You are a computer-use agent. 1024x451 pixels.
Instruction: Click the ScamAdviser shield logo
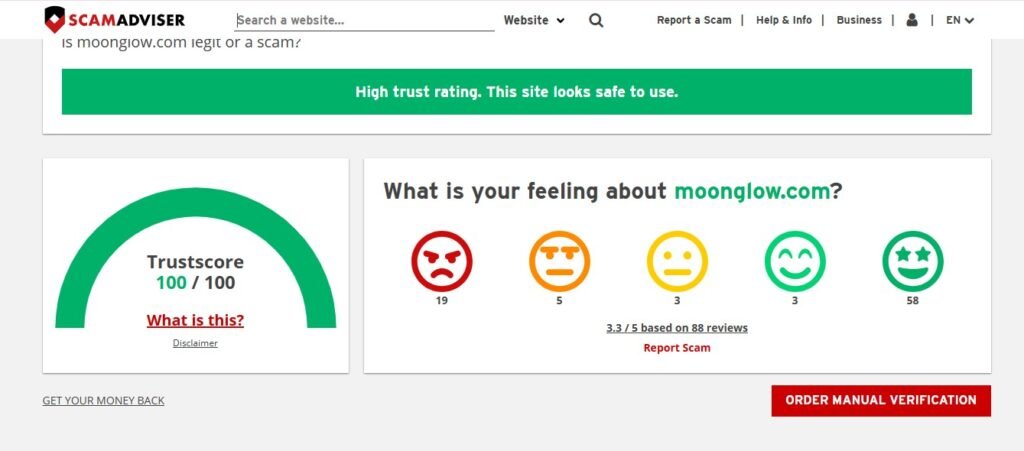tap(114, 20)
